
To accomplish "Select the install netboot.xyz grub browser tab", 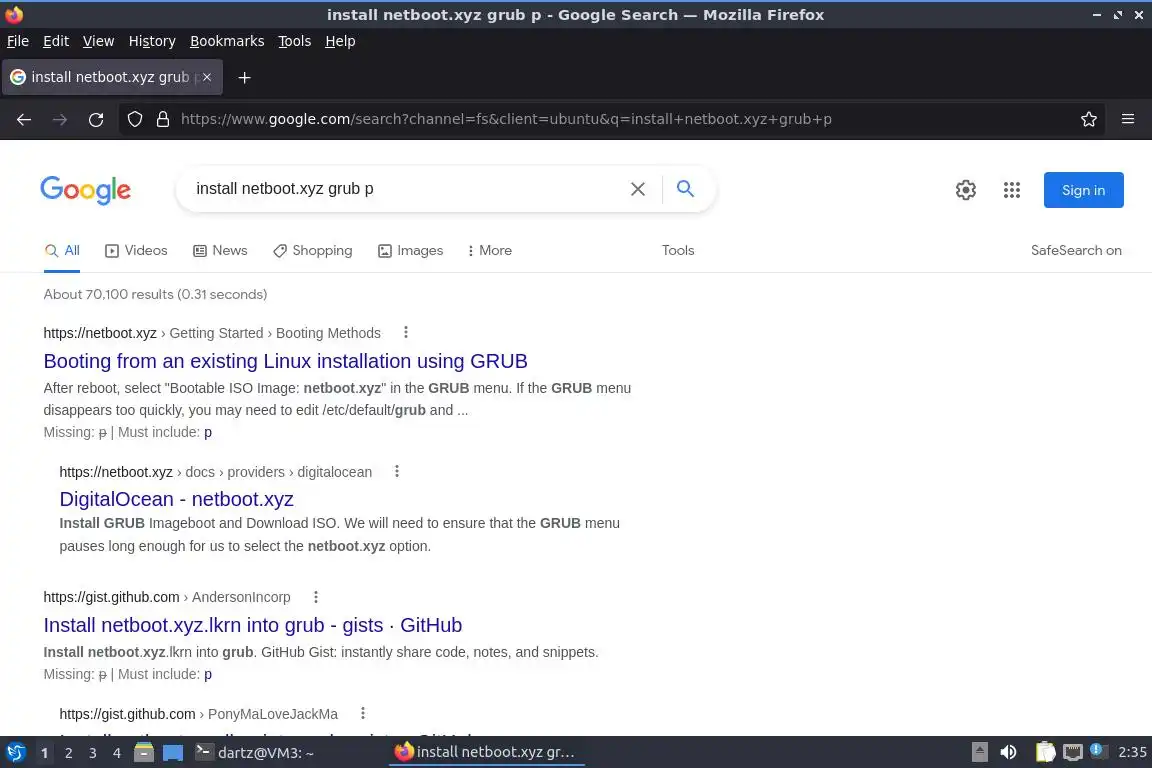I will [x=112, y=77].
